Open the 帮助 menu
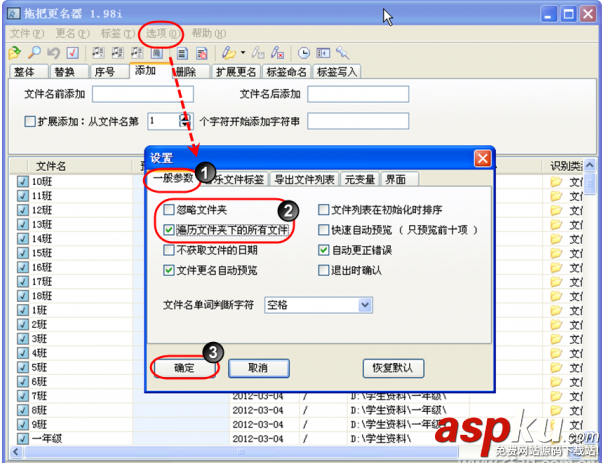This screenshot has width=605, height=463. pyautogui.click(x=209, y=34)
